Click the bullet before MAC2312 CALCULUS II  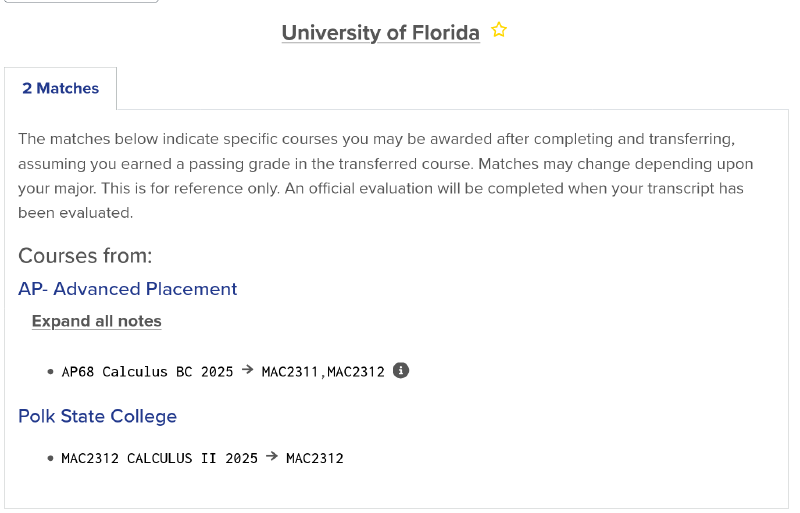pos(50,459)
